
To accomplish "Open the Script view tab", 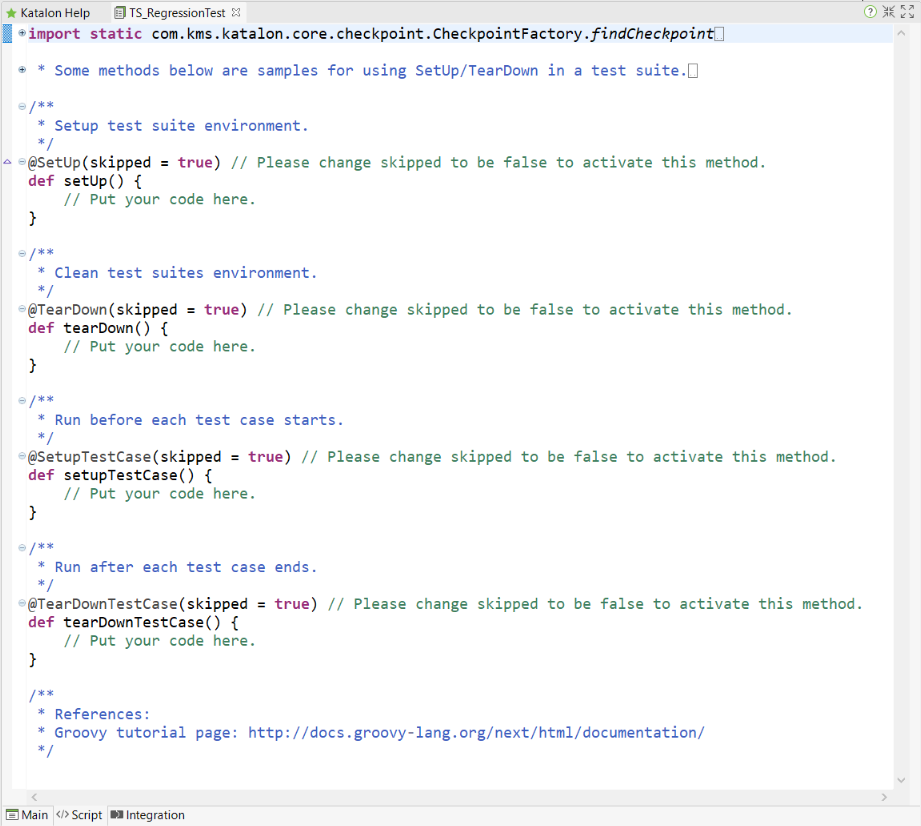I will coord(79,815).
